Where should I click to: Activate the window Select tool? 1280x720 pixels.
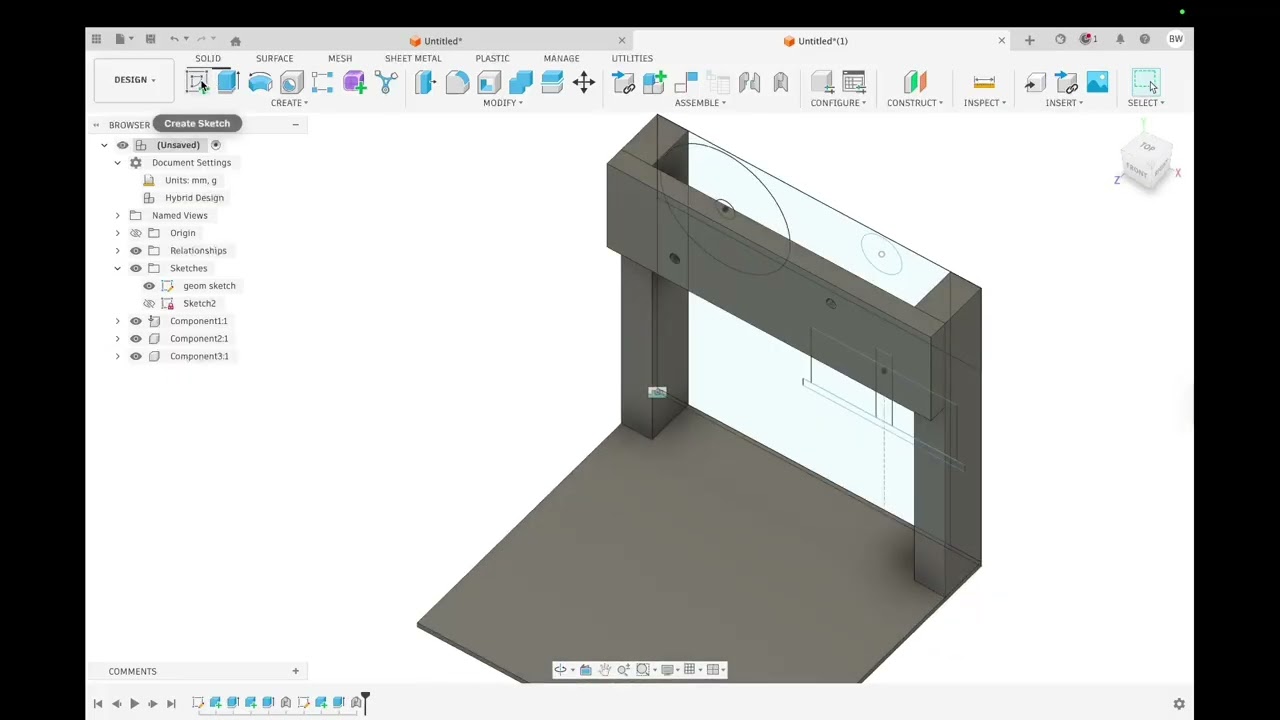click(1145, 82)
